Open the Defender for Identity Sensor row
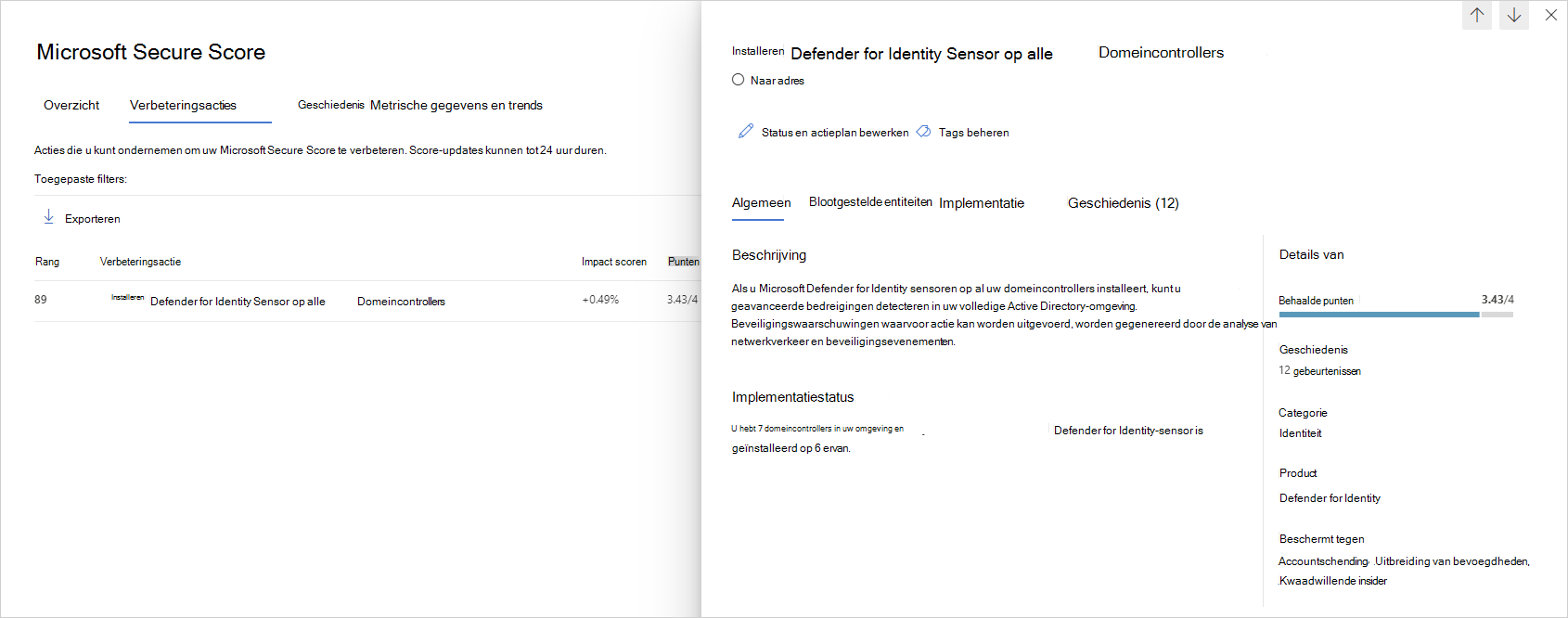This screenshot has width=1568, height=618. coord(367,301)
